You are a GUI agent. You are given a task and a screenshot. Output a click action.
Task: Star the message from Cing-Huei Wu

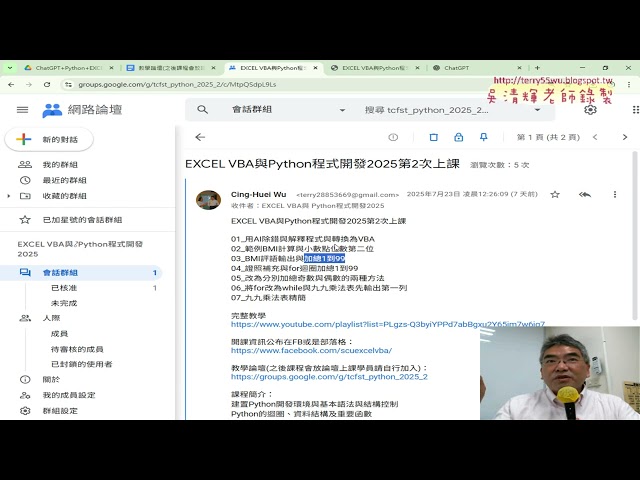tap(555, 195)
